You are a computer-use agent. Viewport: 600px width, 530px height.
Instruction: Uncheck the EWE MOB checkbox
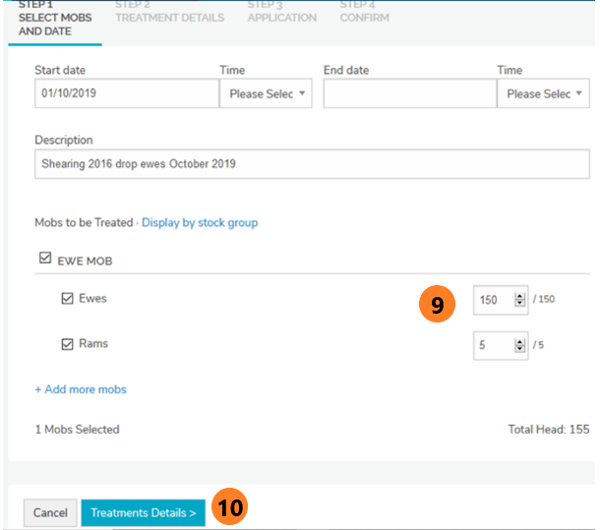pos(45,260)
